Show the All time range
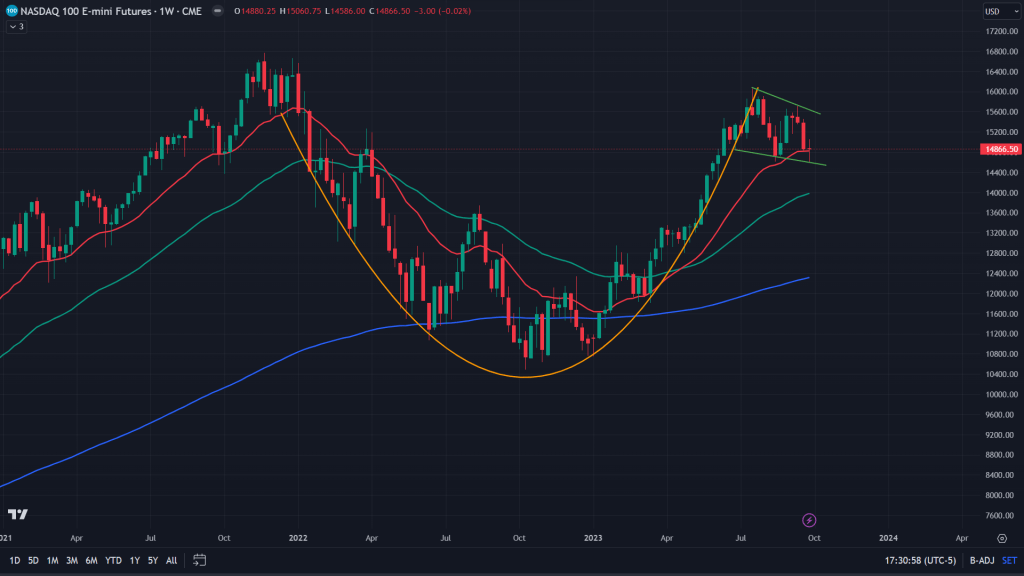This screenshot has width=1024, height=576. pyautogui.click(x=172, y=560)
